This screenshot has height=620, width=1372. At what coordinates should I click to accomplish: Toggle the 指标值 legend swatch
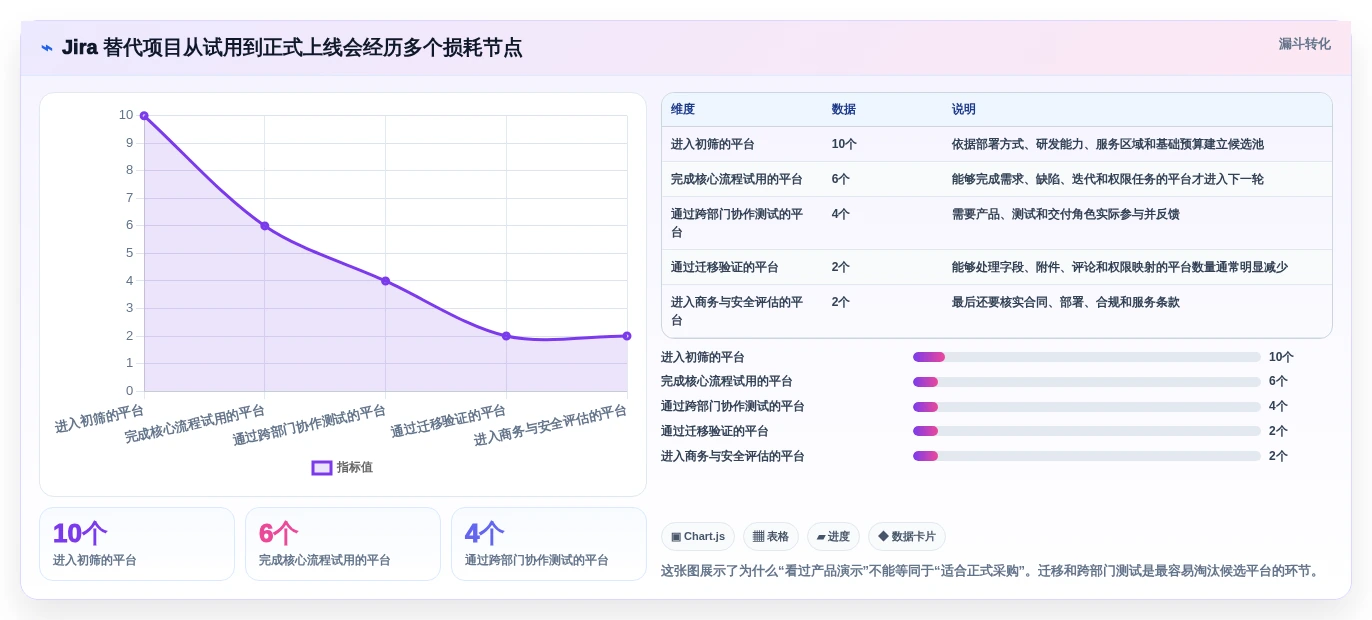point(322,468)
